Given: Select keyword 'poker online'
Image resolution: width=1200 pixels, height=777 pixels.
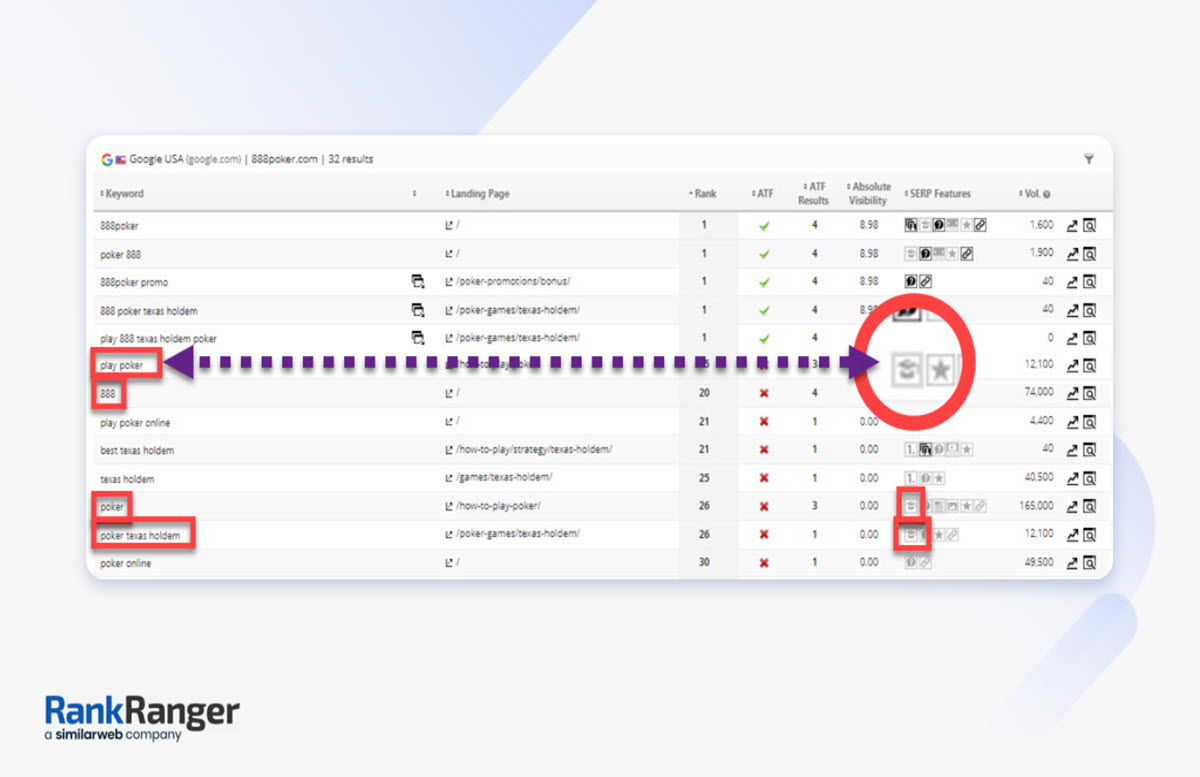Looking at the screenshot, I should tap(125, 563).
